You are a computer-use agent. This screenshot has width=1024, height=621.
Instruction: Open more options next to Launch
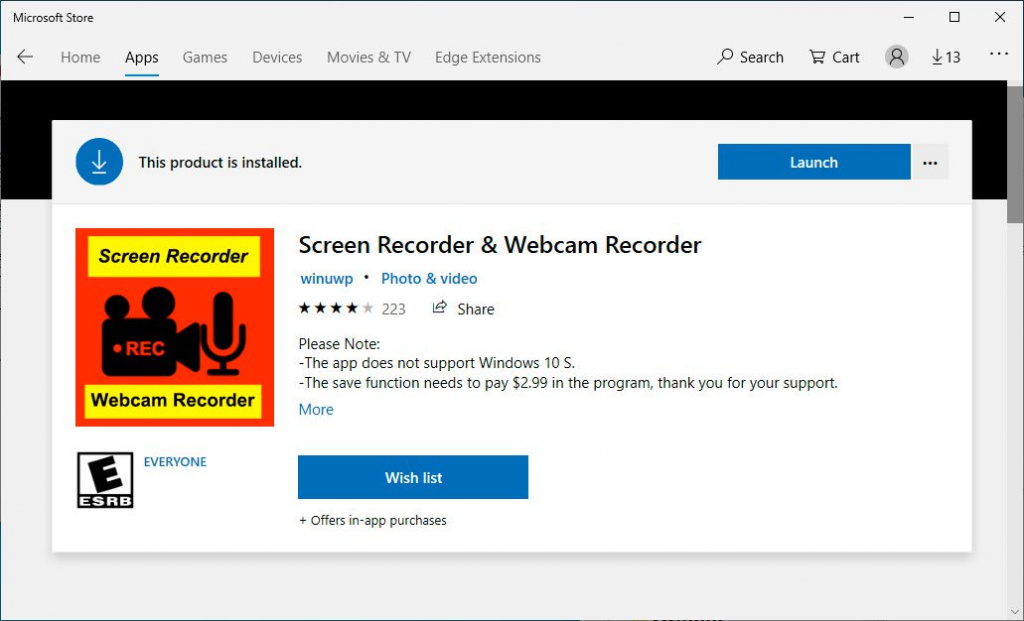[x=930, y=162]
